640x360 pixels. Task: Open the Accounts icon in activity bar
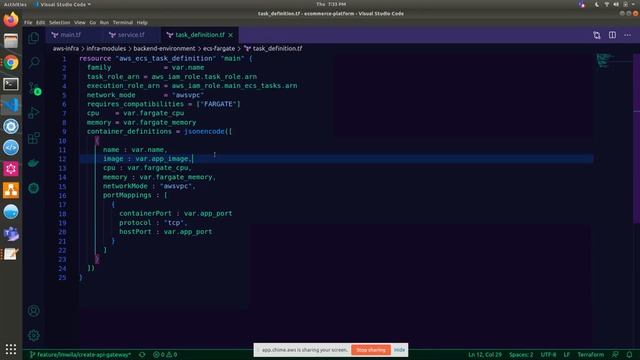pyautogui.click(x=33, y=311)
